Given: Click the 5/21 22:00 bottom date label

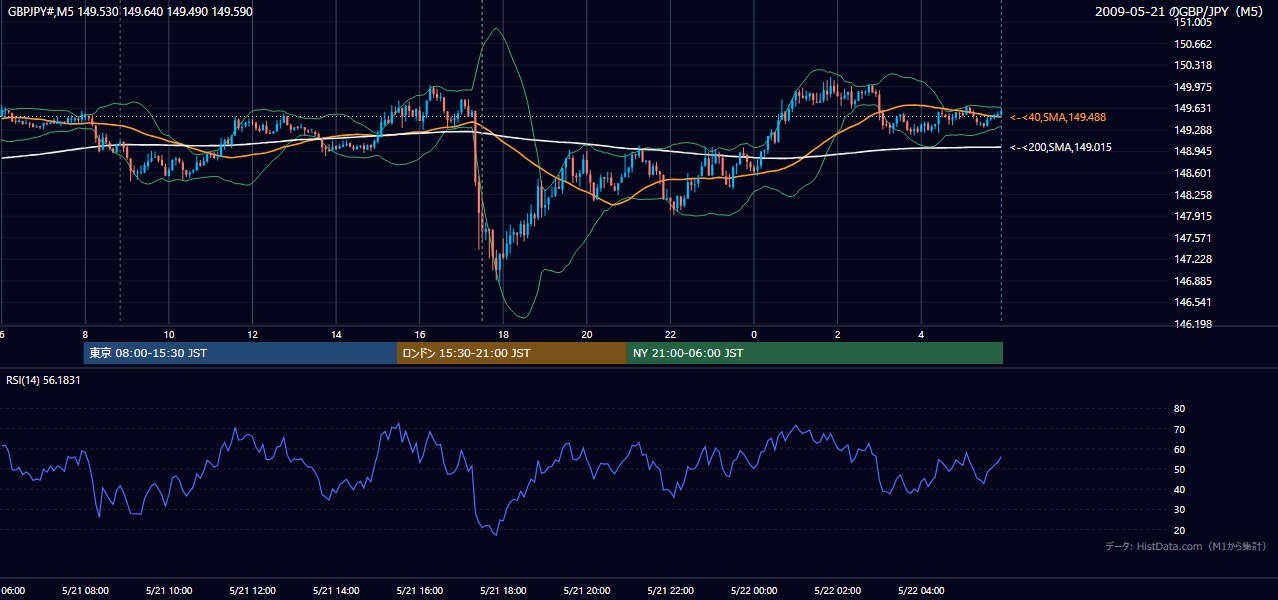Looking at the screenshot, I should coord(670,591).
